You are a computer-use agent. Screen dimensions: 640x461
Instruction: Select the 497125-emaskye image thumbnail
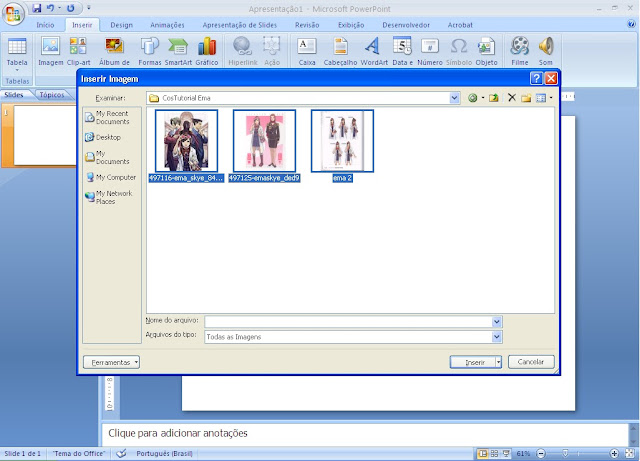pyautogui.click(x=264, y=141)
